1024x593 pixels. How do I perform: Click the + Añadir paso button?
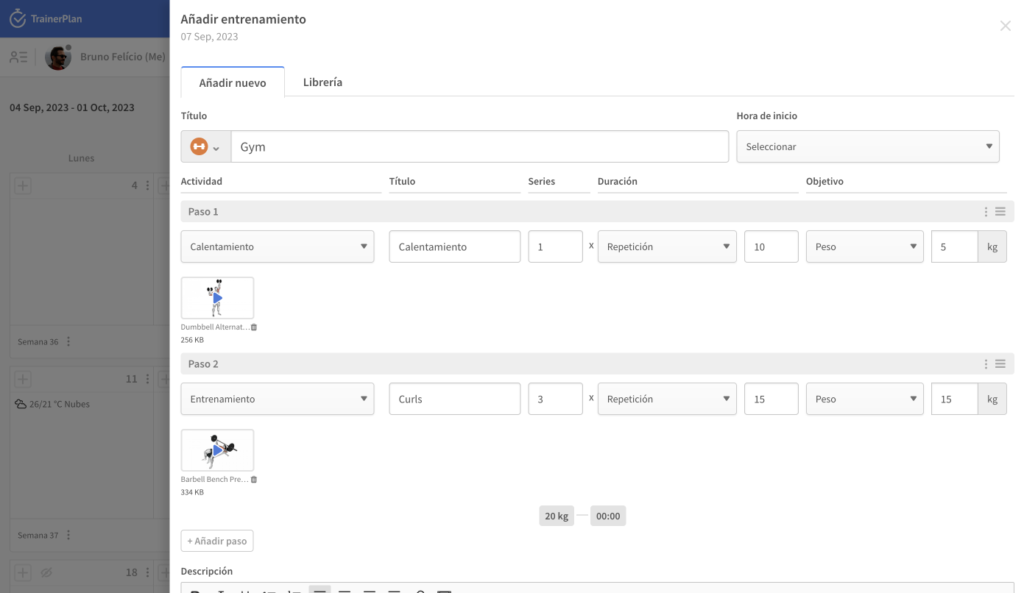point(217,541)
